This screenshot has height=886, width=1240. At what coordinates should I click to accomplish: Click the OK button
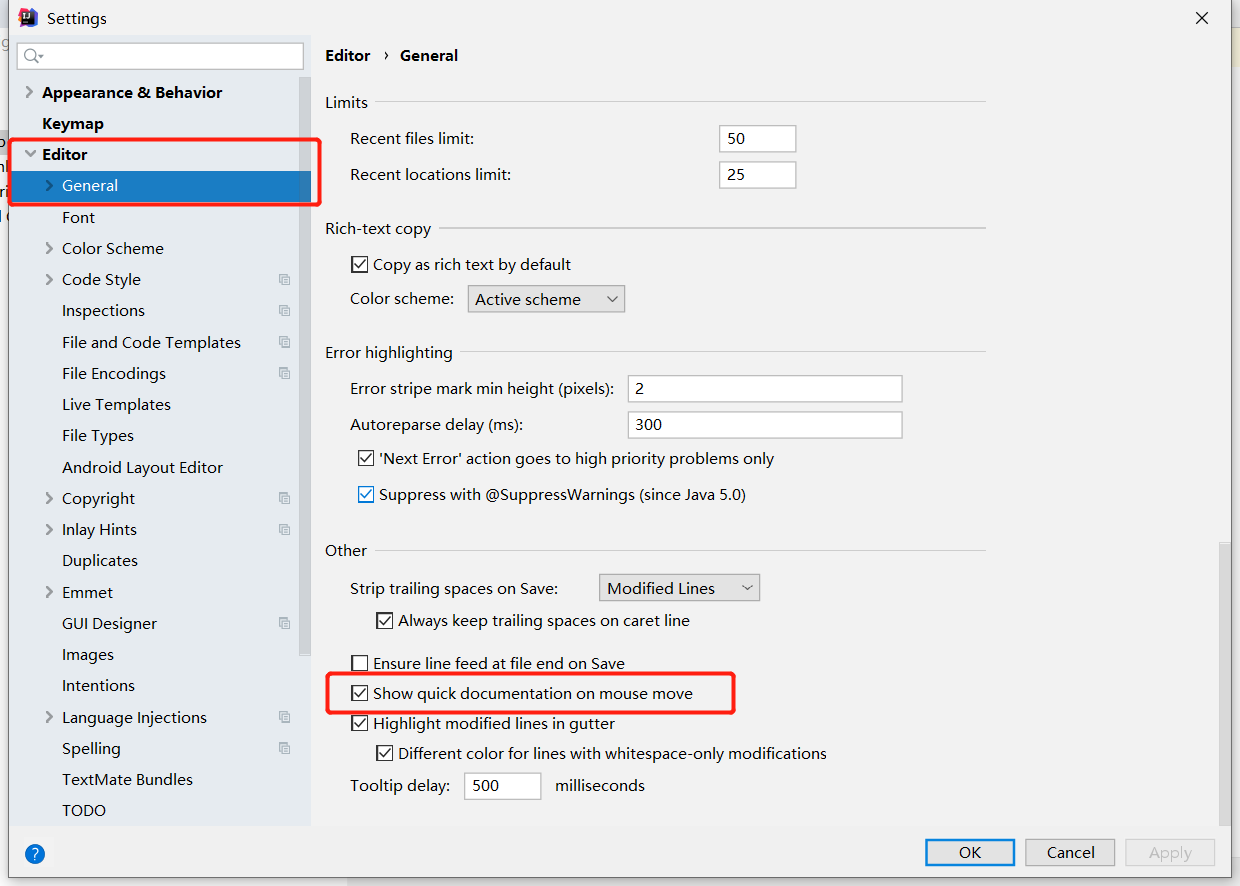pyautogui.click(x=970, y=852)
